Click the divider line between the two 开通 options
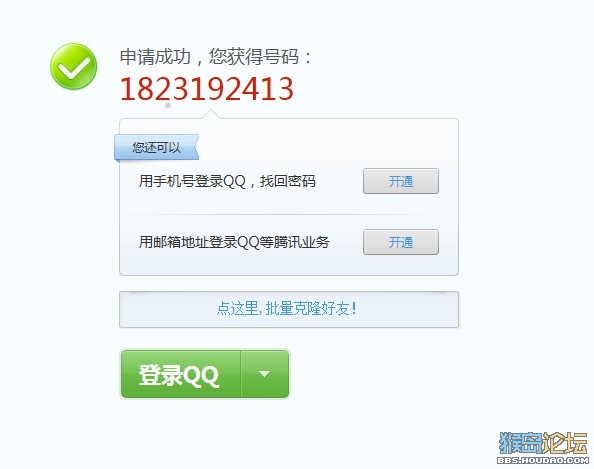The height and width of the screenshot is (469, 594). (x=284, y=214)
